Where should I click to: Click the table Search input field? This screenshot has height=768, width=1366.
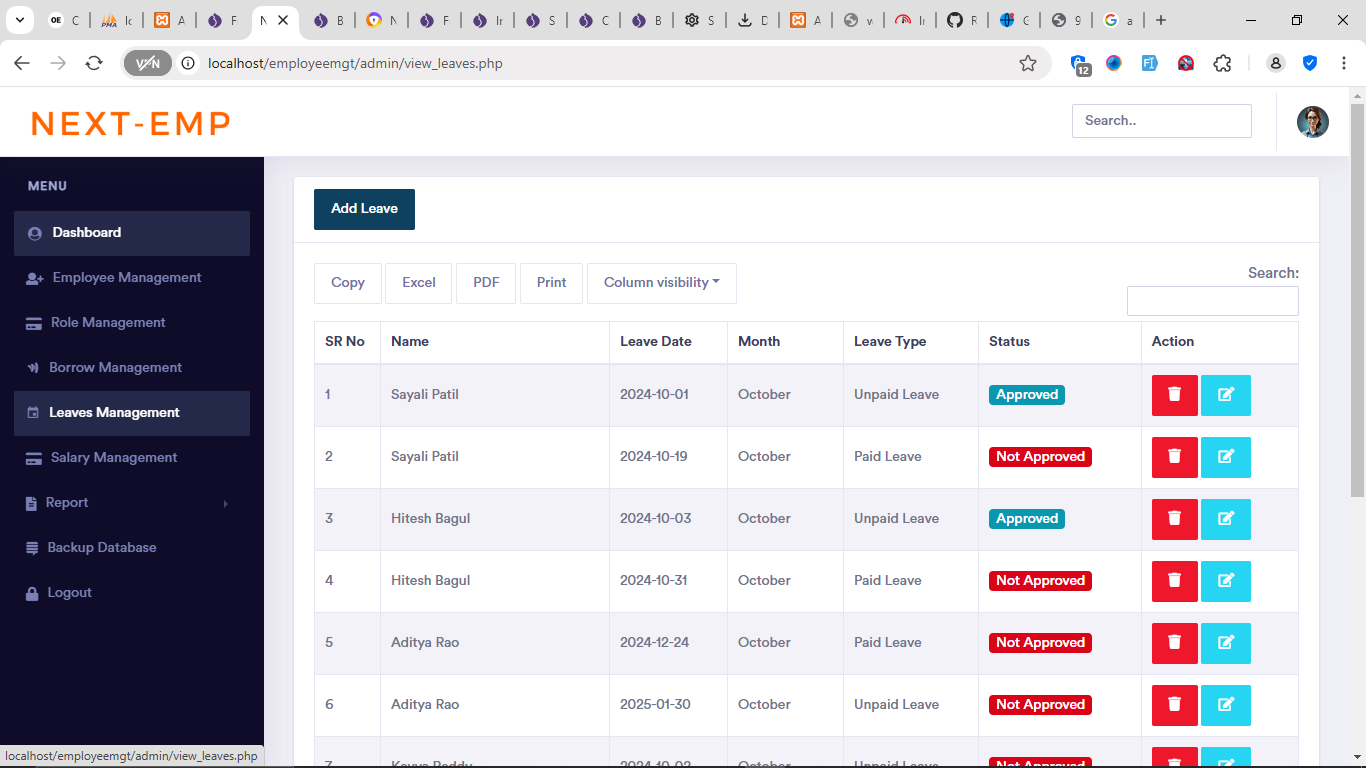click(x=1212, y=301)
